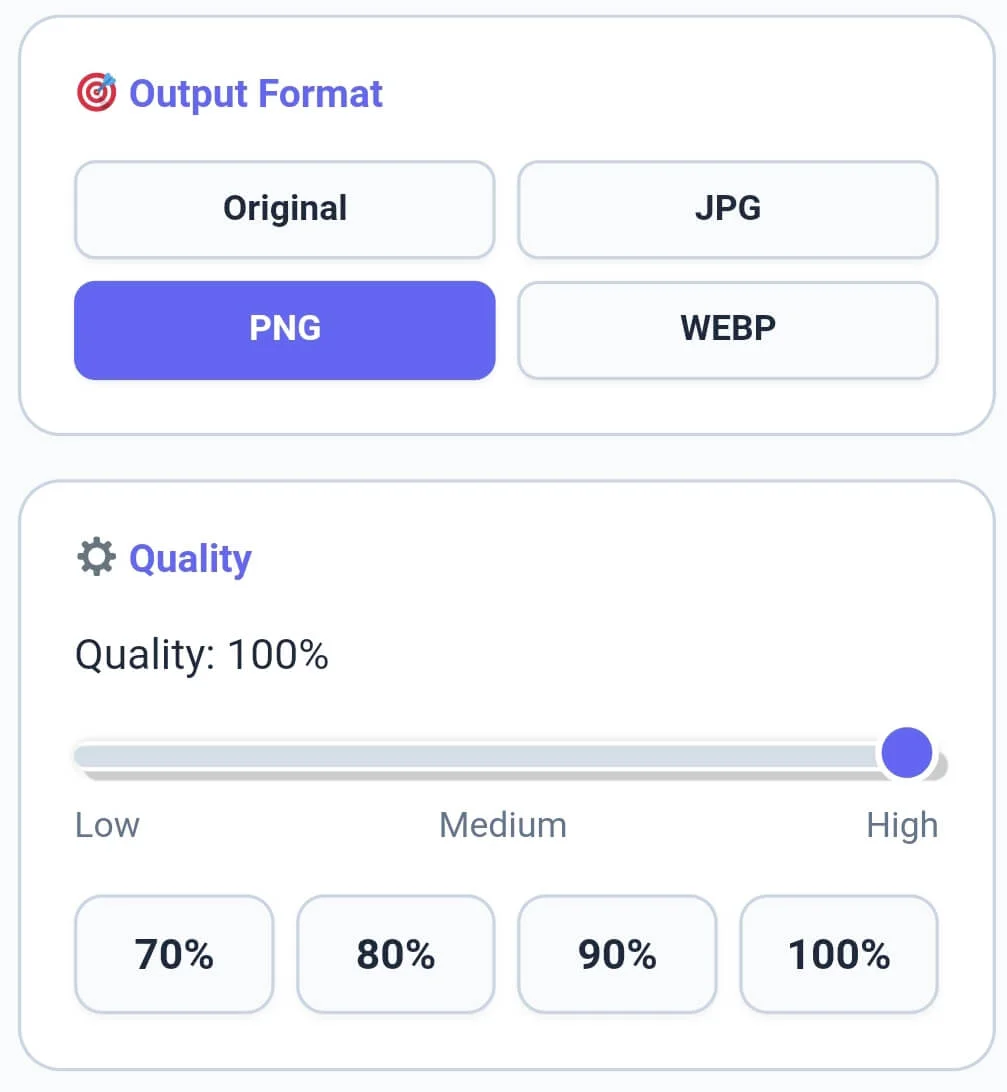The width and height of the screenshot is (1007, 1092).
Task: Apply the 90% quality preset
Action: (617, 953)
